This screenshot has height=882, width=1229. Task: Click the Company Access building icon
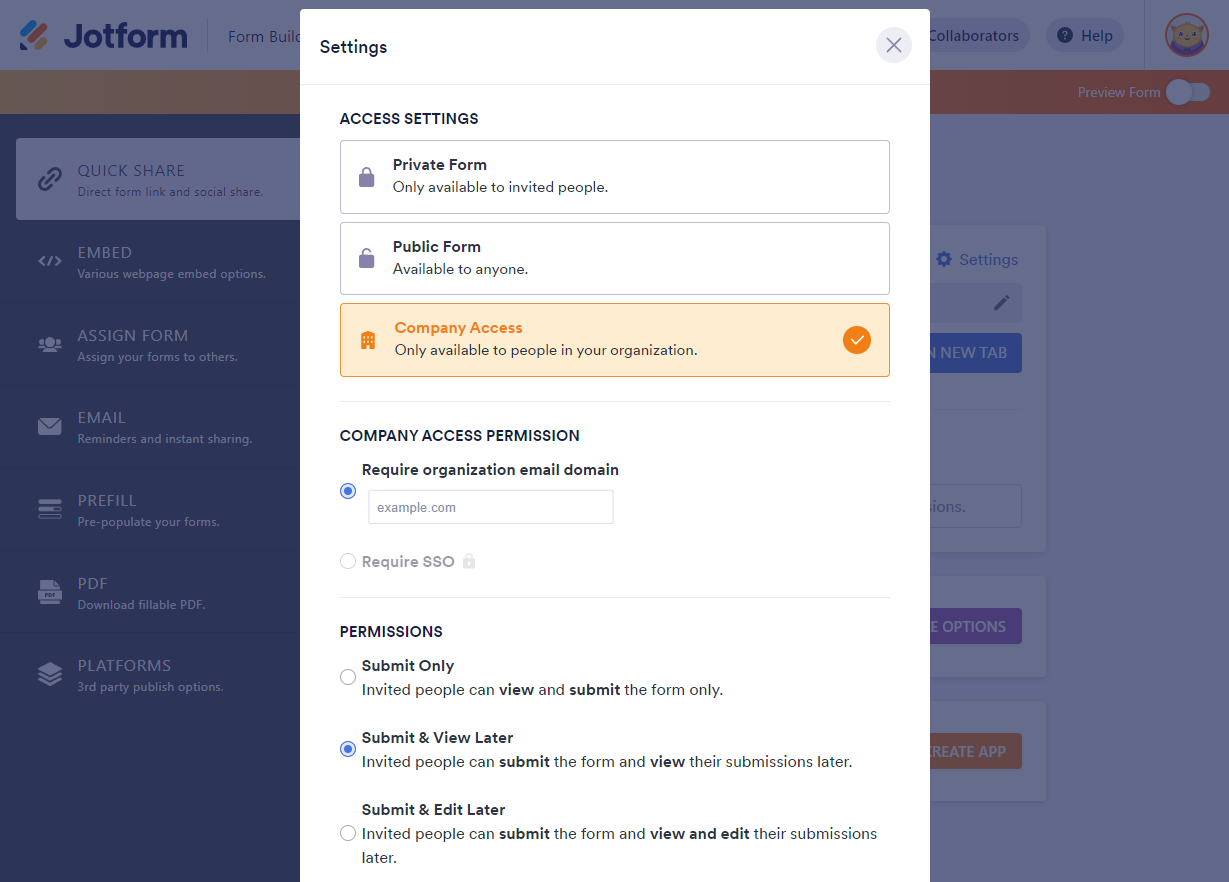368,340
